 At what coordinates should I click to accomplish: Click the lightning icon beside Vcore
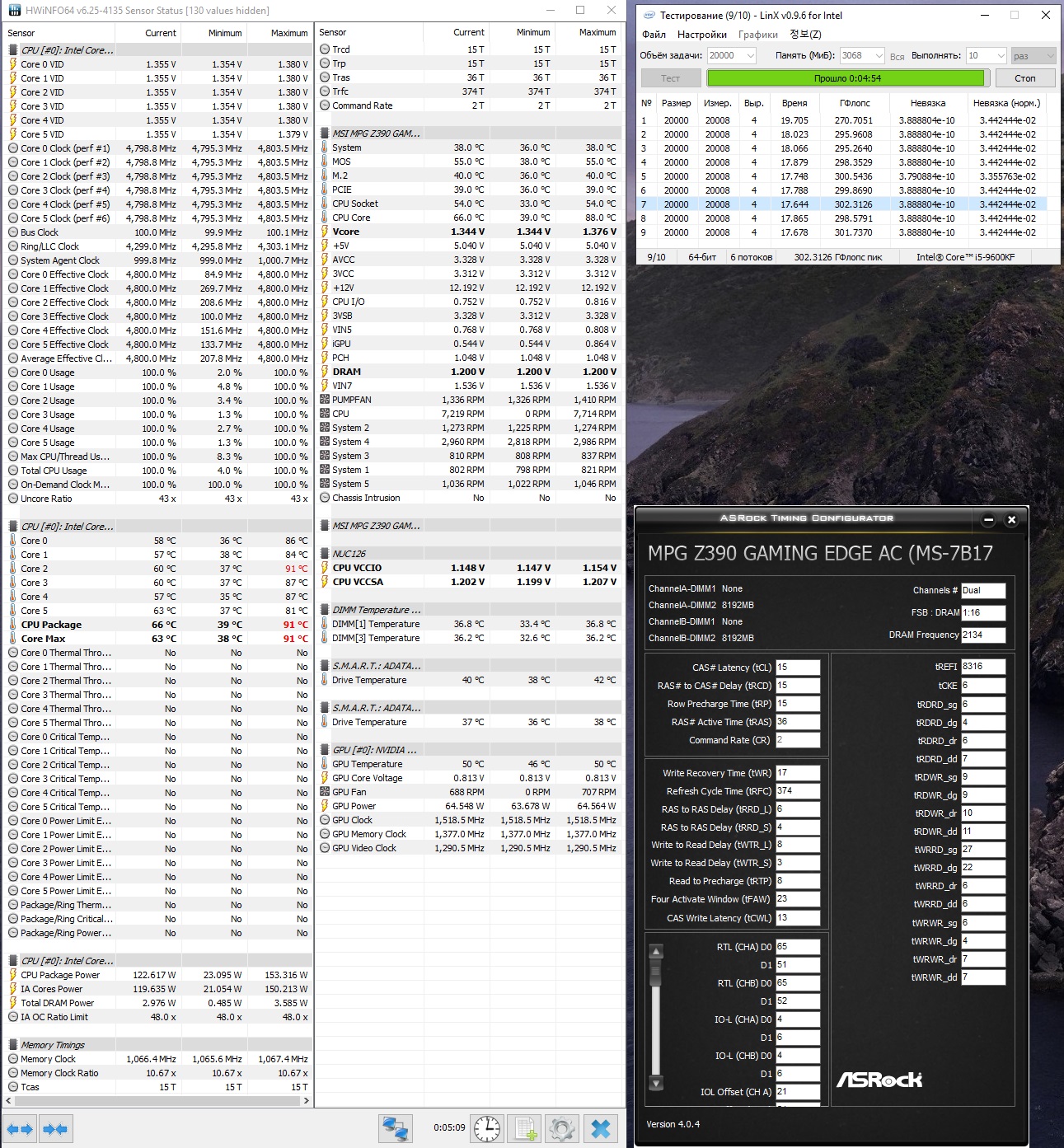click(x=325, y=232)
